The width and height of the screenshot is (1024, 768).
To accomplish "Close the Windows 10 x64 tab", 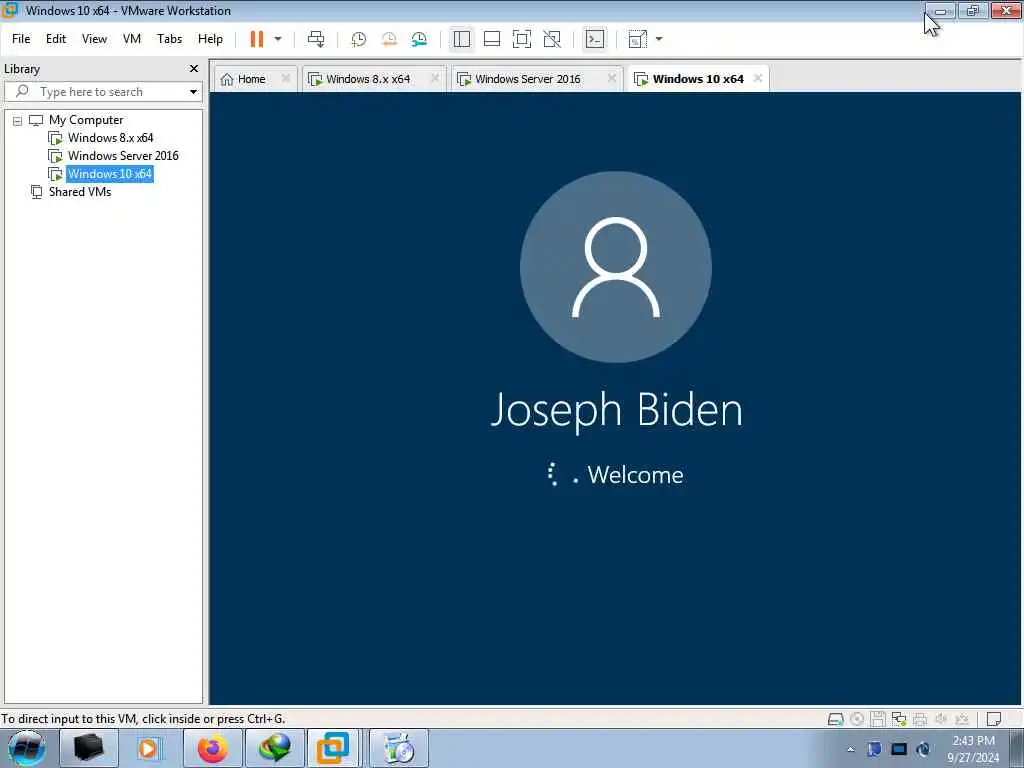I will [758, 78].
